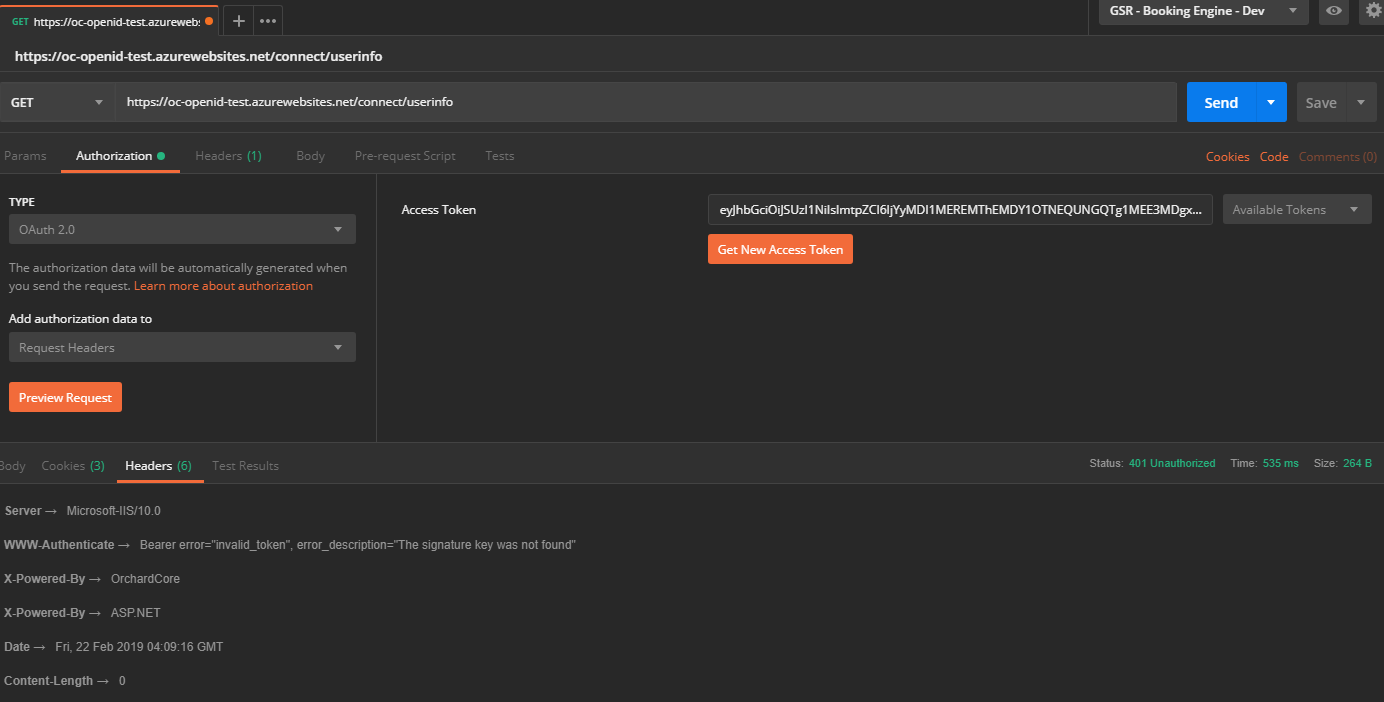Viewport: 1384px width, 702px height.
Task: Click Get New Access Token
Action: tap(780, 249)
